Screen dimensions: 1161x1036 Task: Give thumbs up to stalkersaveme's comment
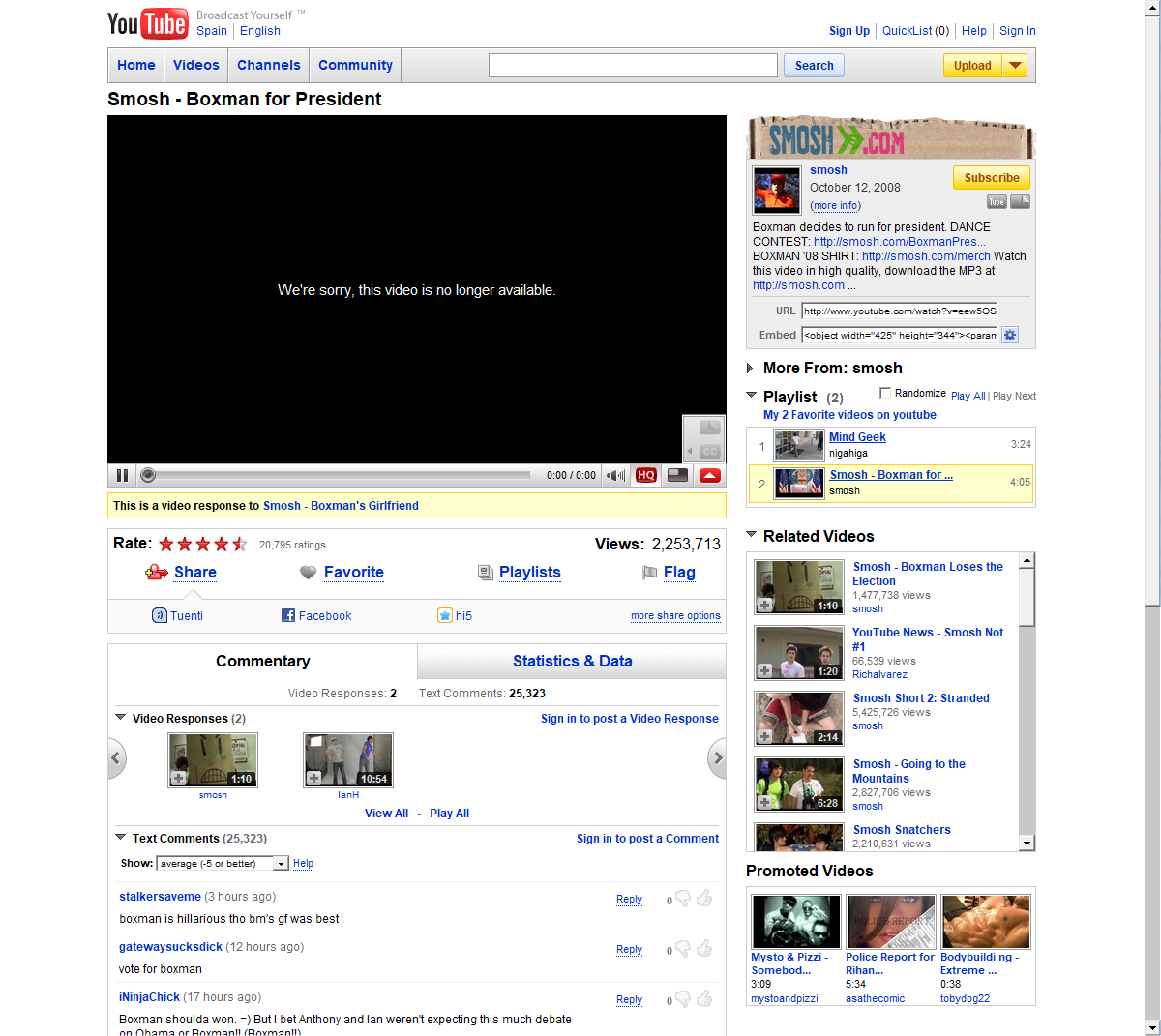pos(704,899)
